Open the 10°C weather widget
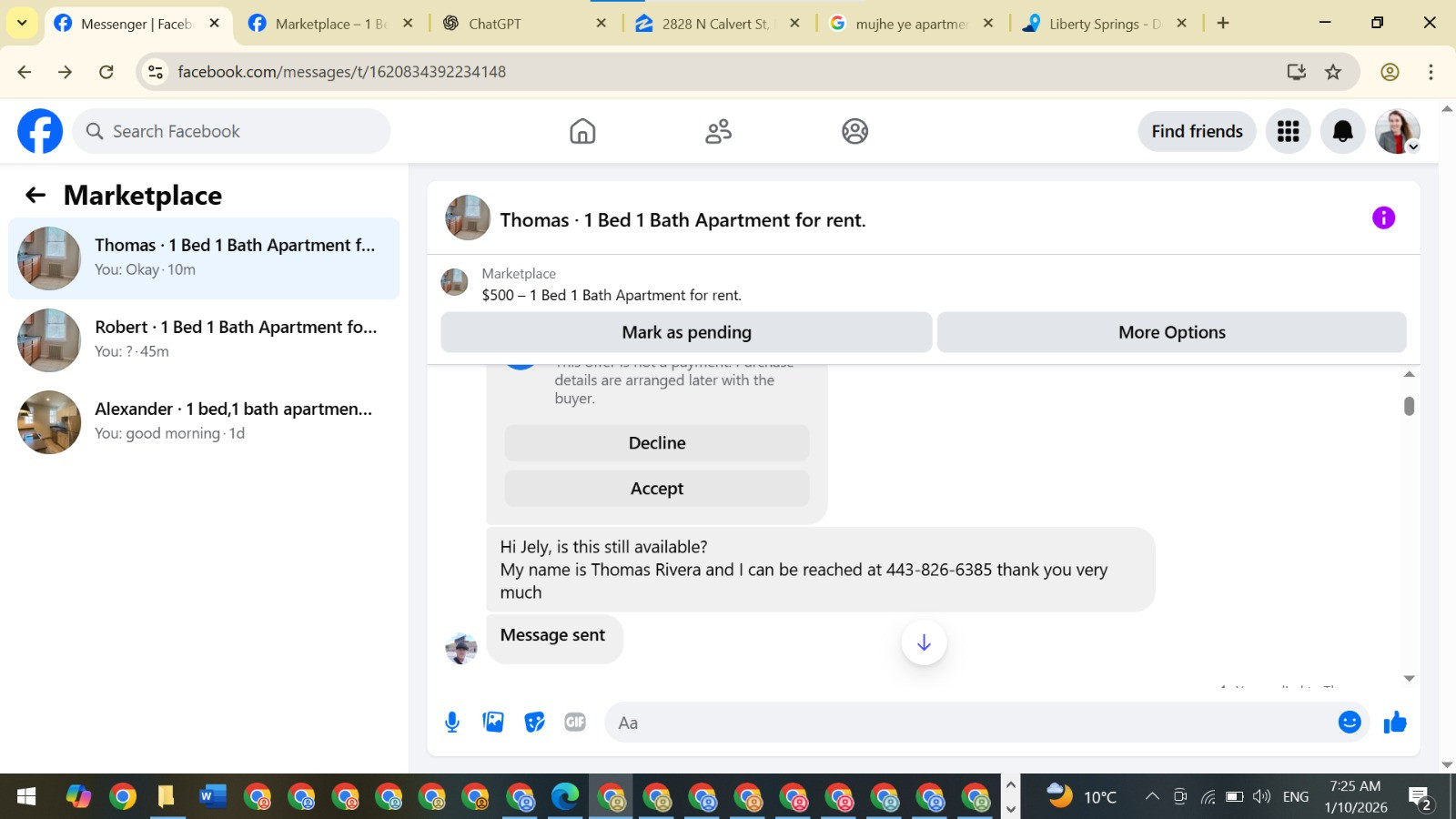The height and width of the screenshot is (819, 1456). click(x=1081, y=797)
